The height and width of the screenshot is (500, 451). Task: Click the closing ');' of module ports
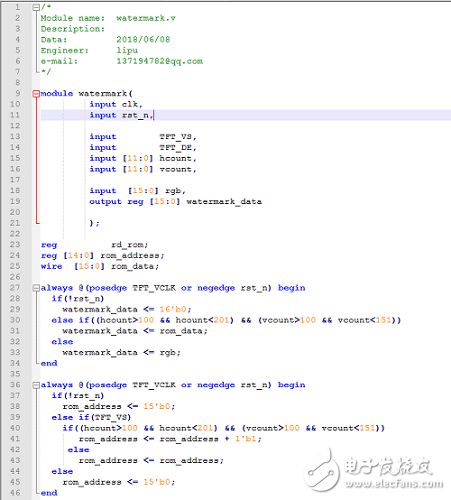coord(94,223)
